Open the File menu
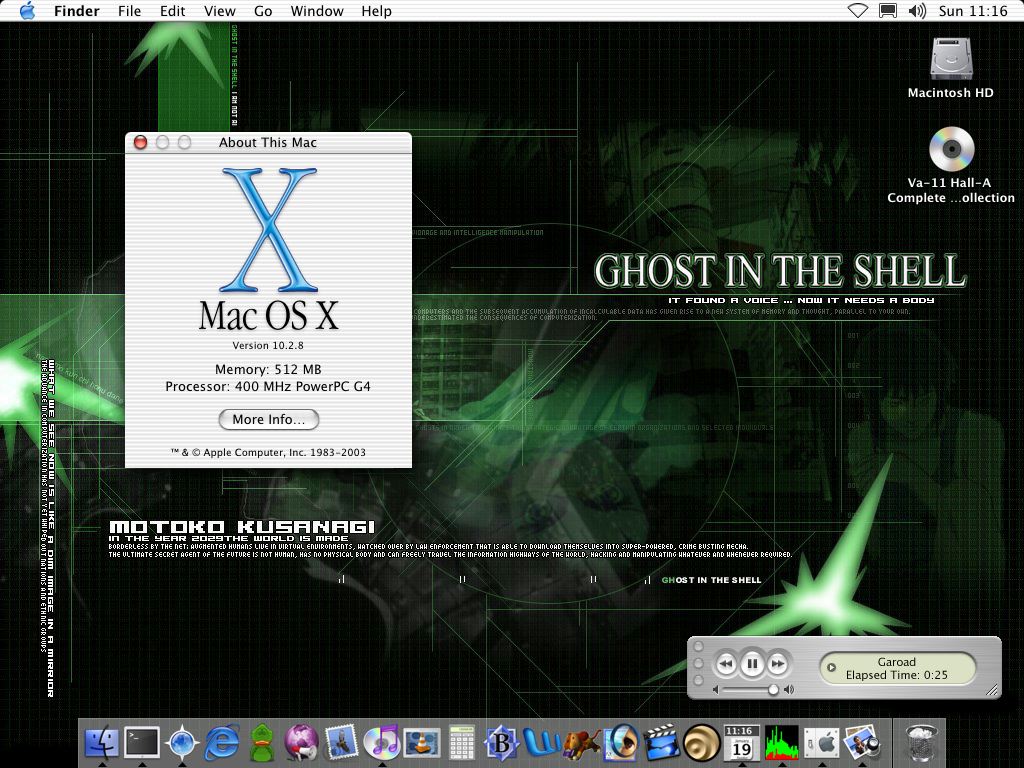This screenshot has height=768, width=1024. tap(129, 11)
